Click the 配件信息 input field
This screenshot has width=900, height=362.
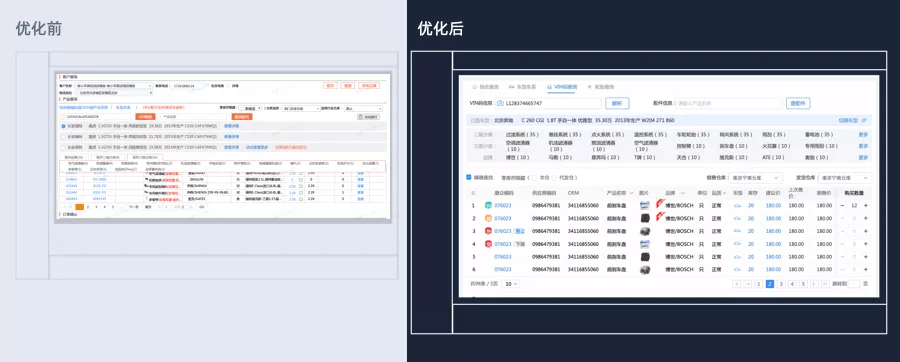pos(728,103)
